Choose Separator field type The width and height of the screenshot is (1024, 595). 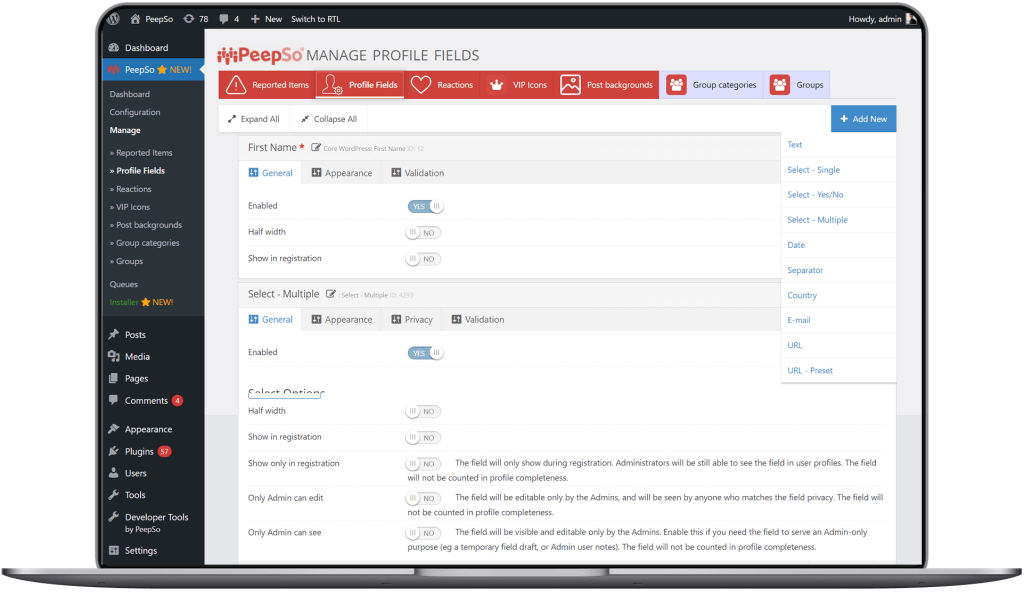click(839, 270)
